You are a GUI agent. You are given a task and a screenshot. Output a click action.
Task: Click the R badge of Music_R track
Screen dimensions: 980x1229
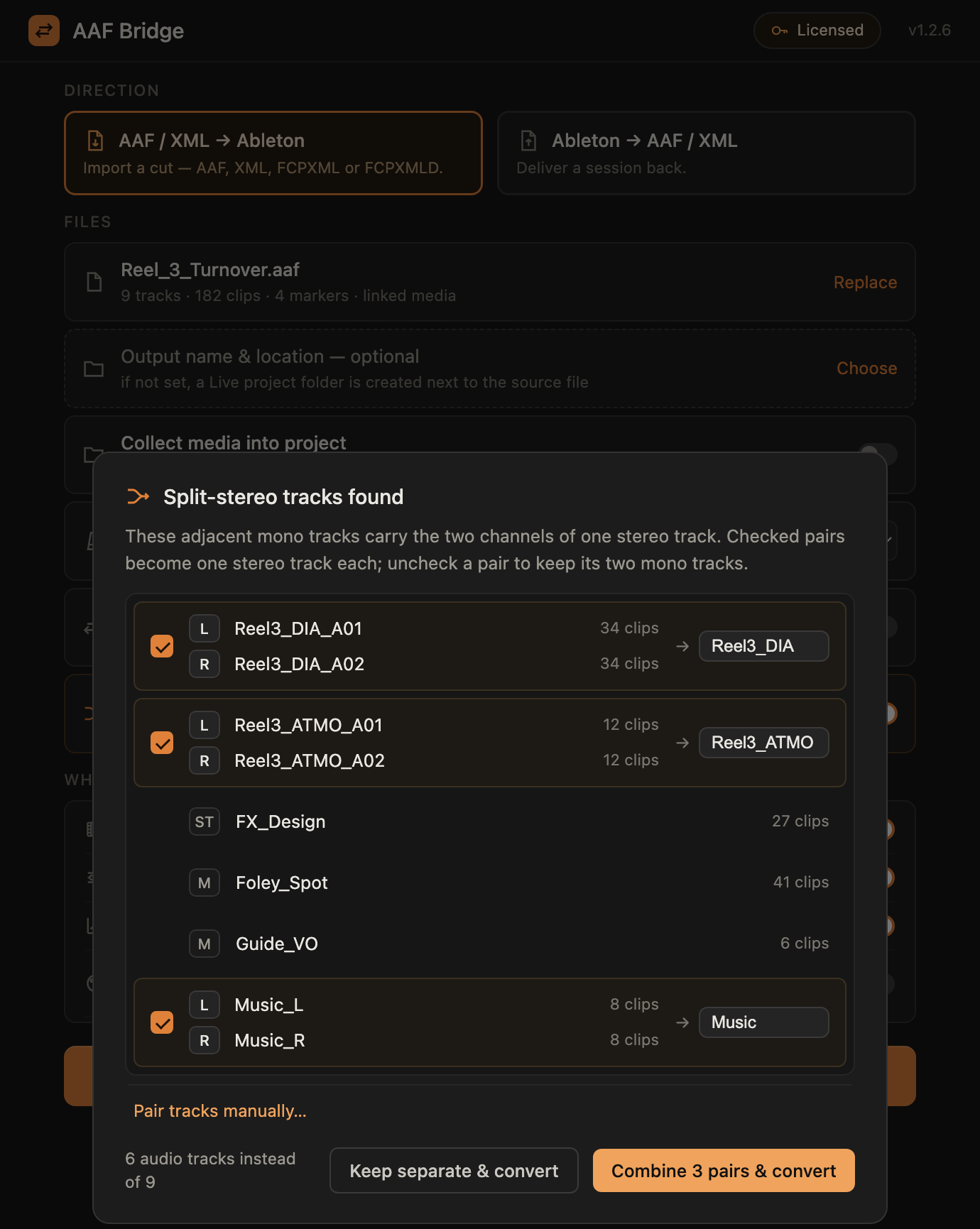205,1040
